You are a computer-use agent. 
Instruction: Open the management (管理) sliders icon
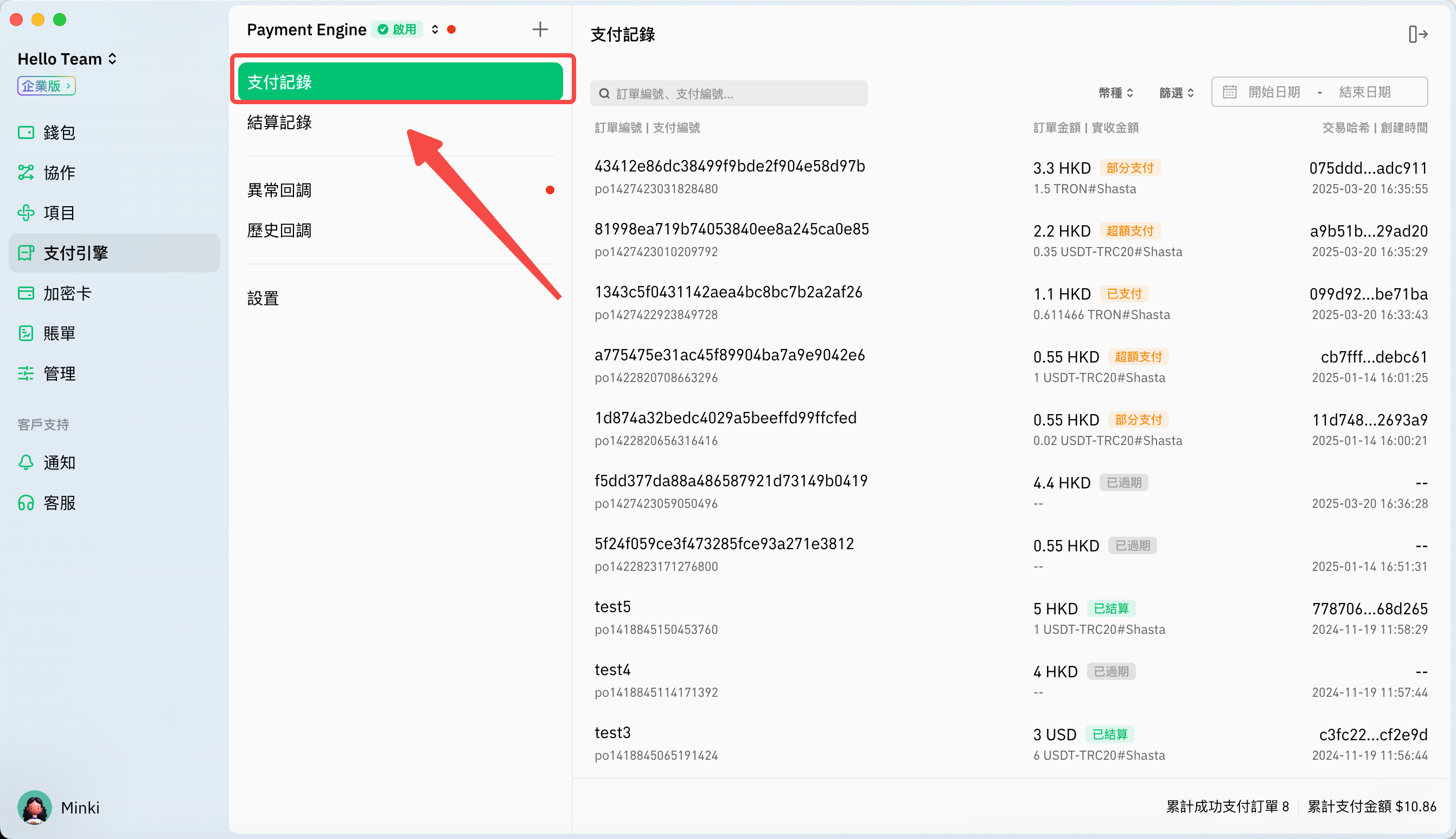click(26, 373)
